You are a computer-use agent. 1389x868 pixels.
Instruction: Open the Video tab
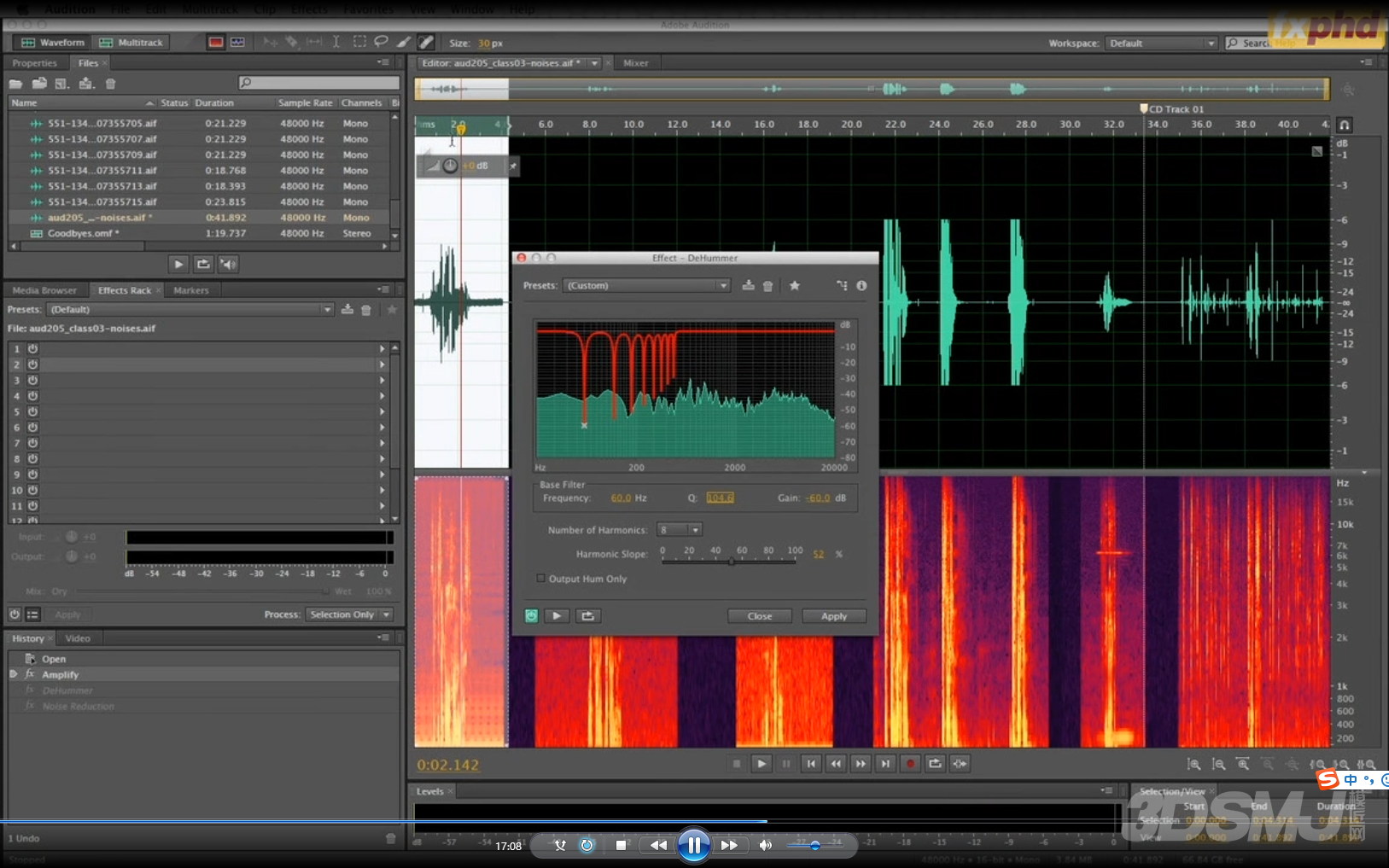point(78,638)
